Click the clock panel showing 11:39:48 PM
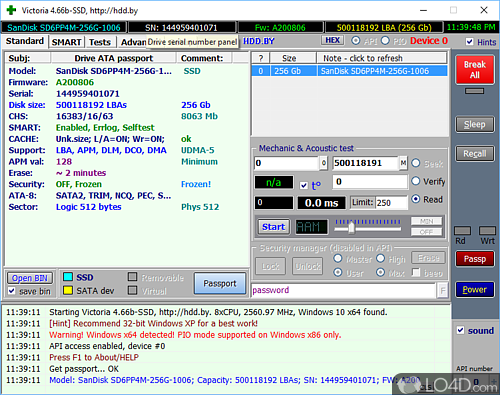The image size is (500, 395). click(x=471, y=27)
